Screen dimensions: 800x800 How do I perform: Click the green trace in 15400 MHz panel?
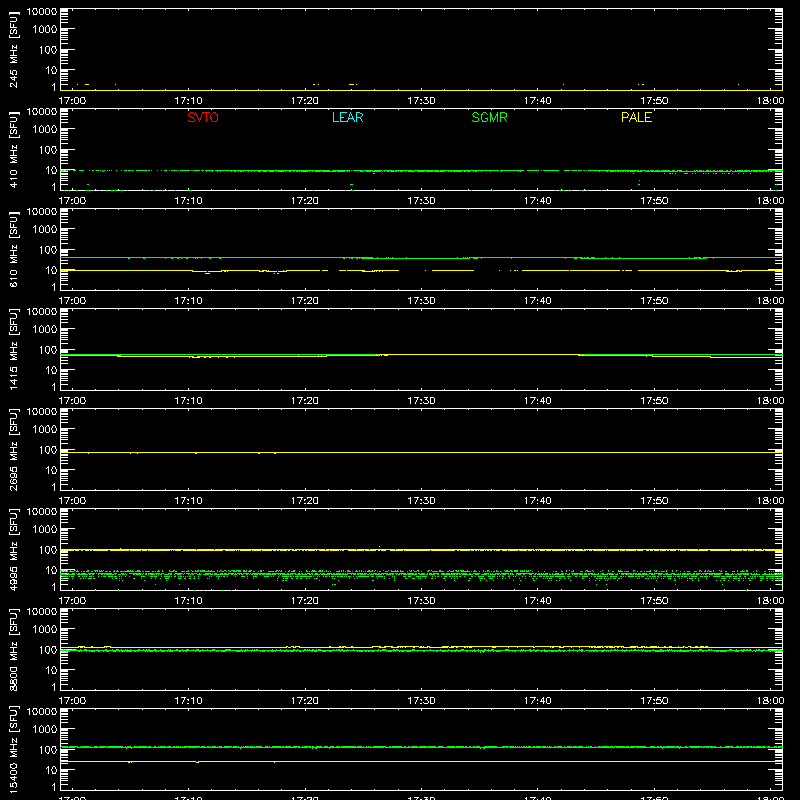pos(421,747)
